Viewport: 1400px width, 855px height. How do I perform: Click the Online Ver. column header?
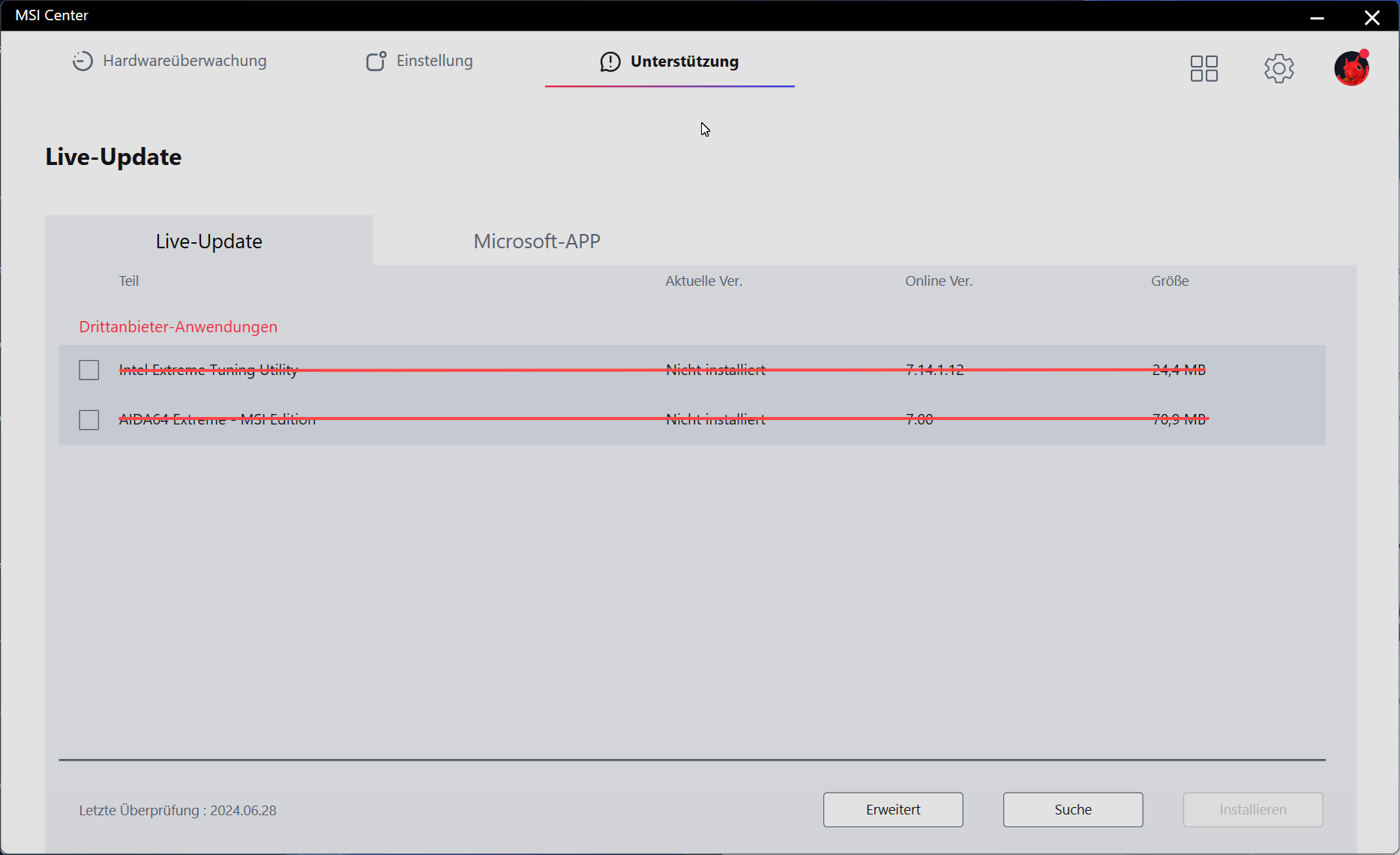point(939,280)
